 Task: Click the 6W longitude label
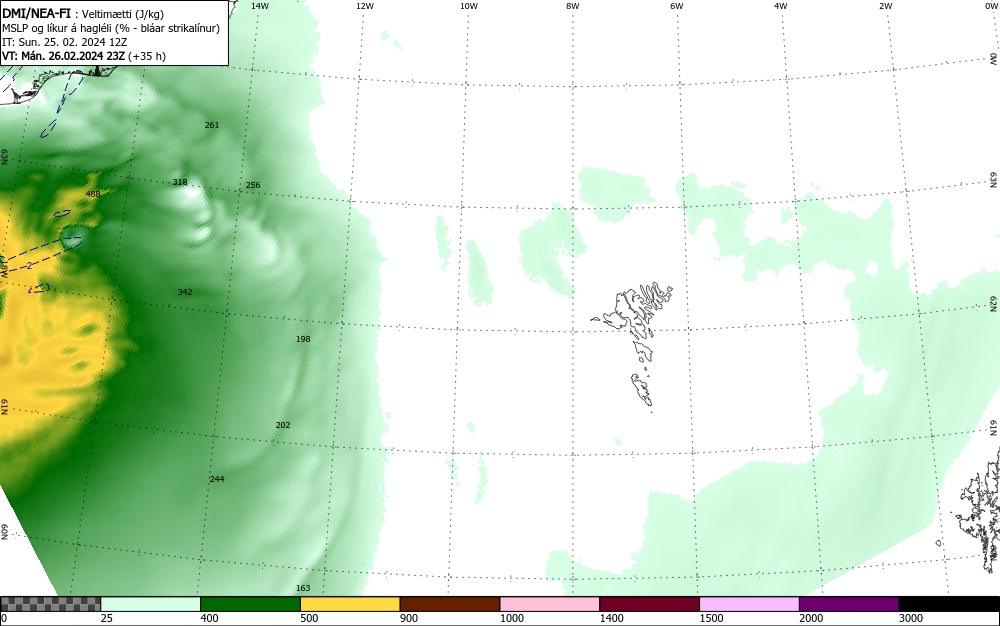point(677,6)
